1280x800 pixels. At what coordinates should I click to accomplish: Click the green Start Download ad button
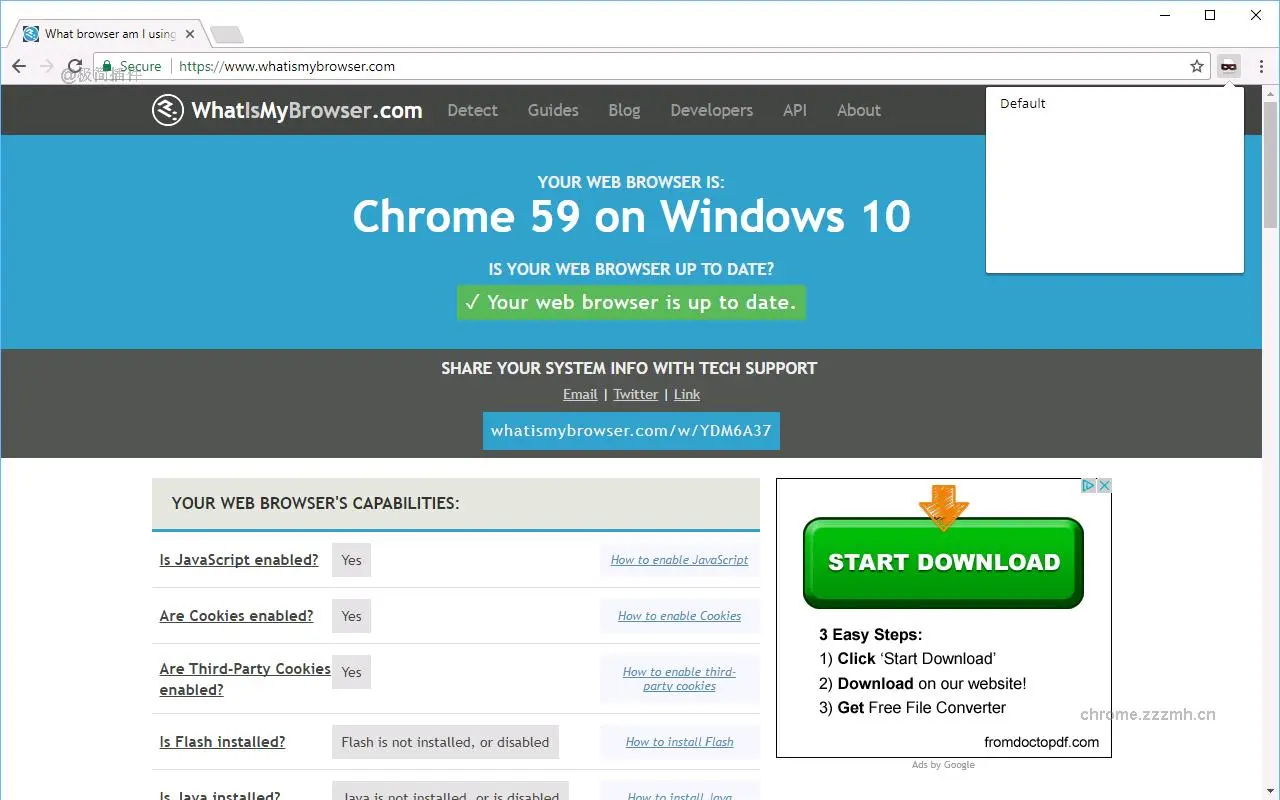(x=942, y=562)
